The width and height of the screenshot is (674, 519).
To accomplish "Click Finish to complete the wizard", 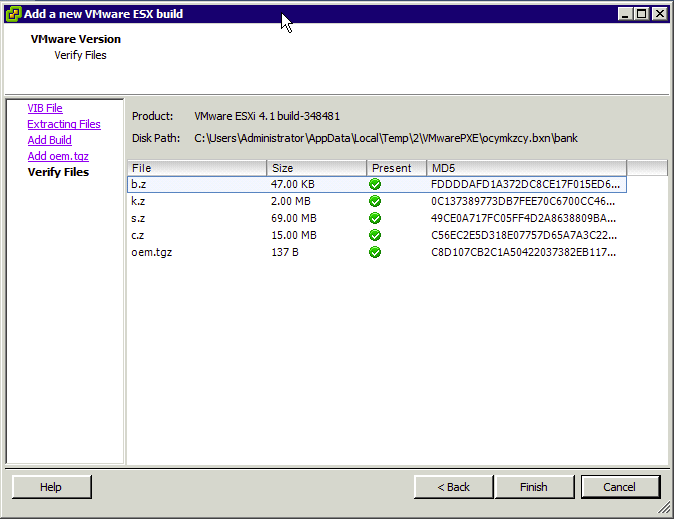I will (534, 487).
